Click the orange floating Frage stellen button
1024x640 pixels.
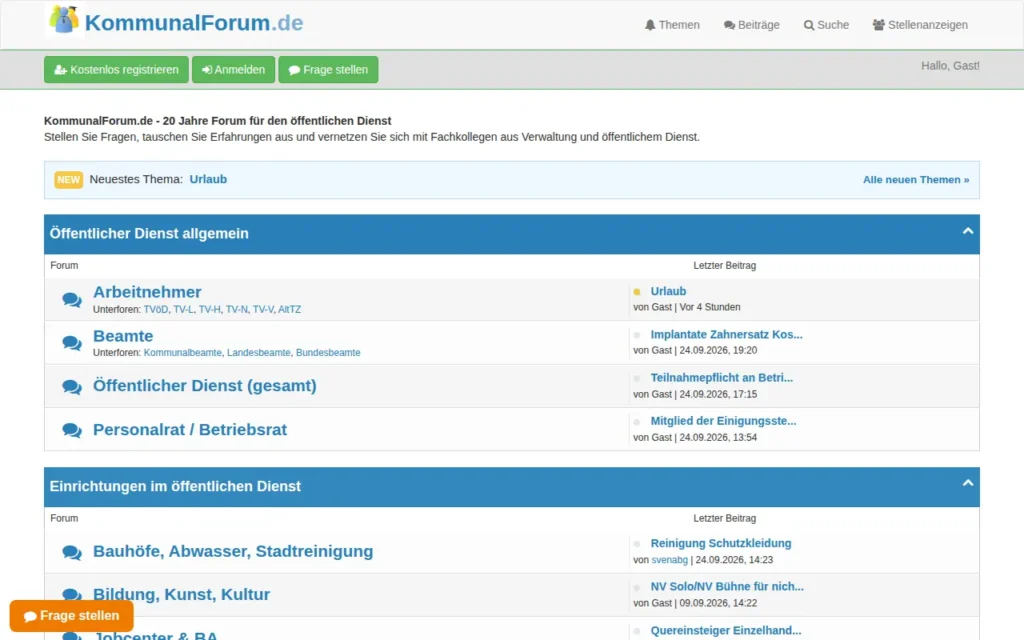click(x=72, y=615)
